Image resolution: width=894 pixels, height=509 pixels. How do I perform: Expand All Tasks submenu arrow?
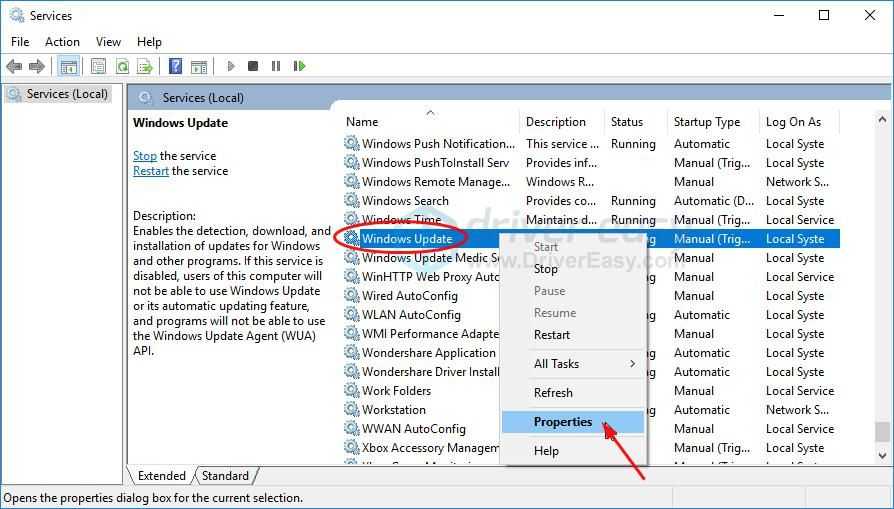click(632, 364)
